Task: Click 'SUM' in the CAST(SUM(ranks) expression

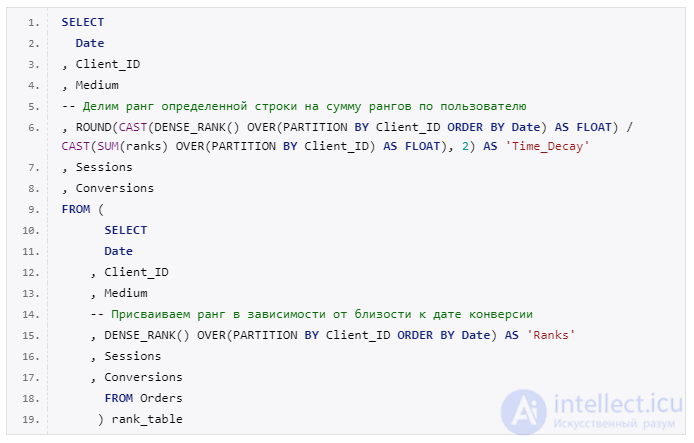Action: pos(108,146)
